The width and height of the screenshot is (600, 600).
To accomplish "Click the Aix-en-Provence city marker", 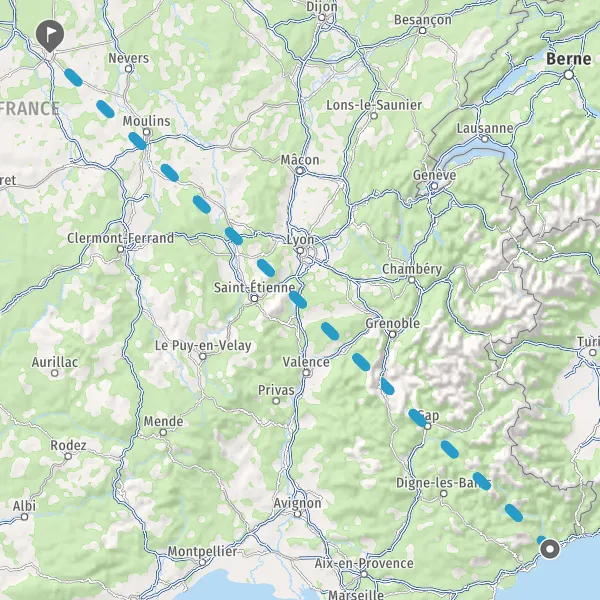I will (x=364, y=574).
